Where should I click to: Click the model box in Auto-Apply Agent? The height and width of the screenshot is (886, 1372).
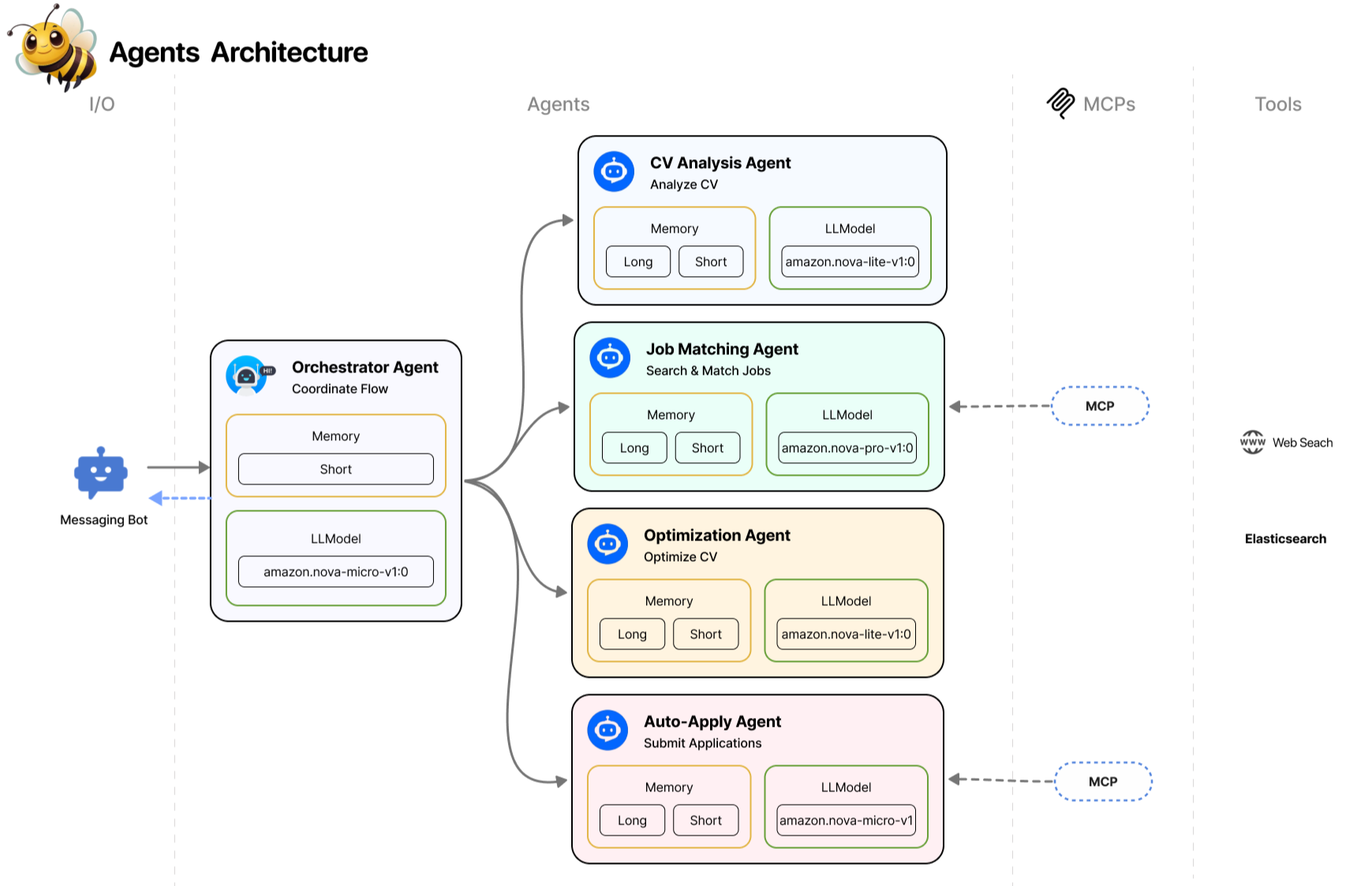point(847,820)
